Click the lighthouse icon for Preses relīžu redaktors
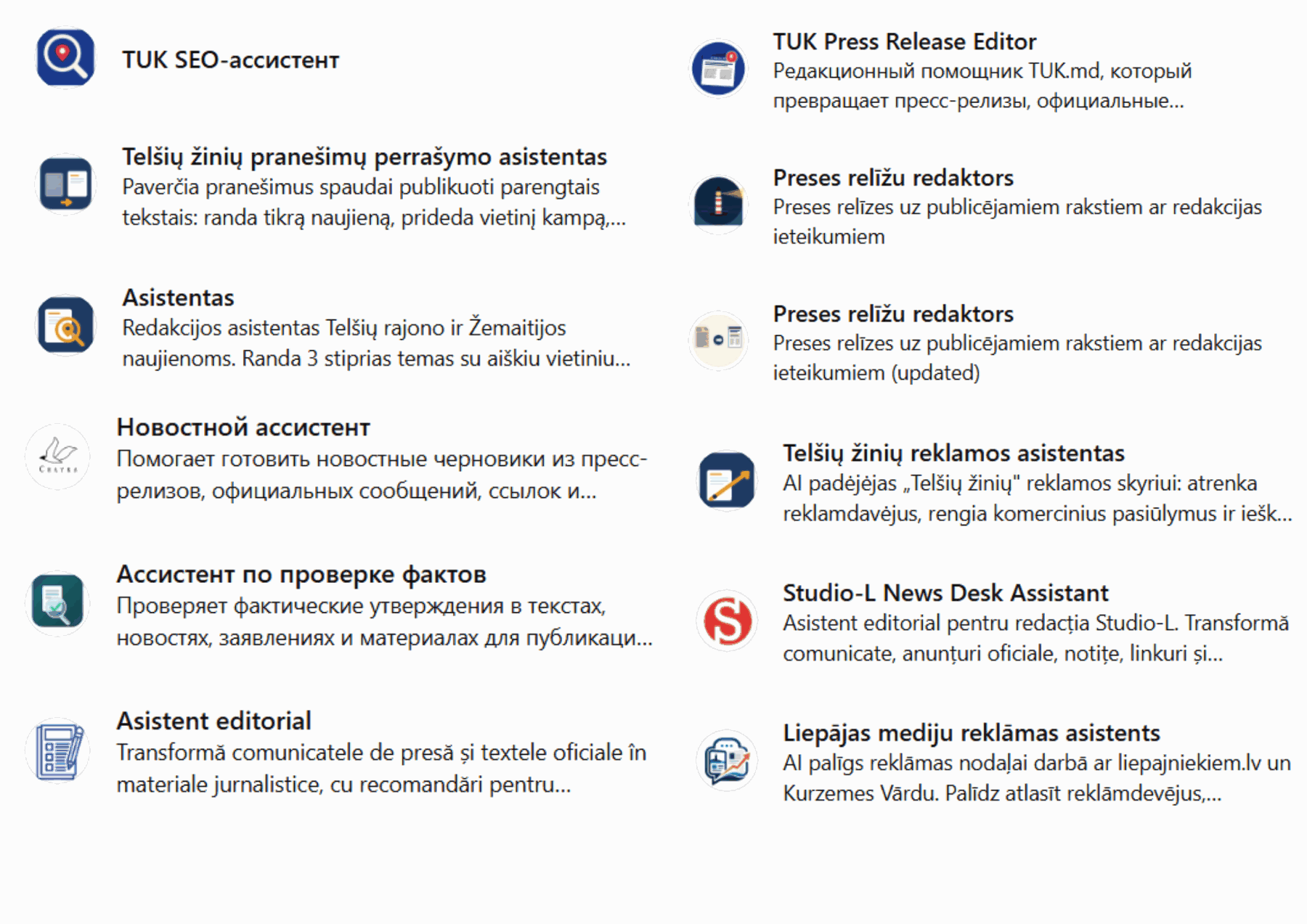The width and height of the screenshot is (1307, 924). (x=718, y=204)
